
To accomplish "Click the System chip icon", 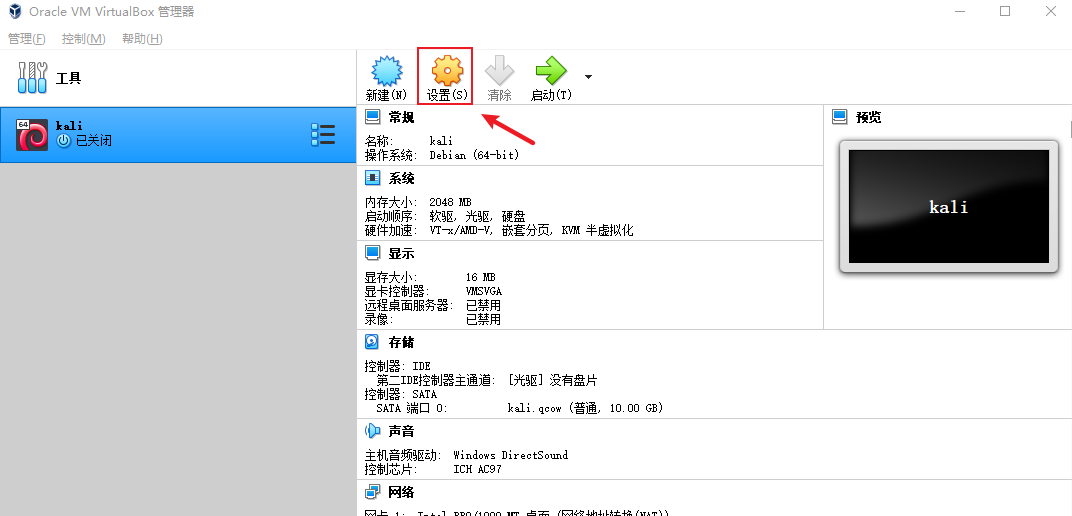I will [x=373, y=178].
